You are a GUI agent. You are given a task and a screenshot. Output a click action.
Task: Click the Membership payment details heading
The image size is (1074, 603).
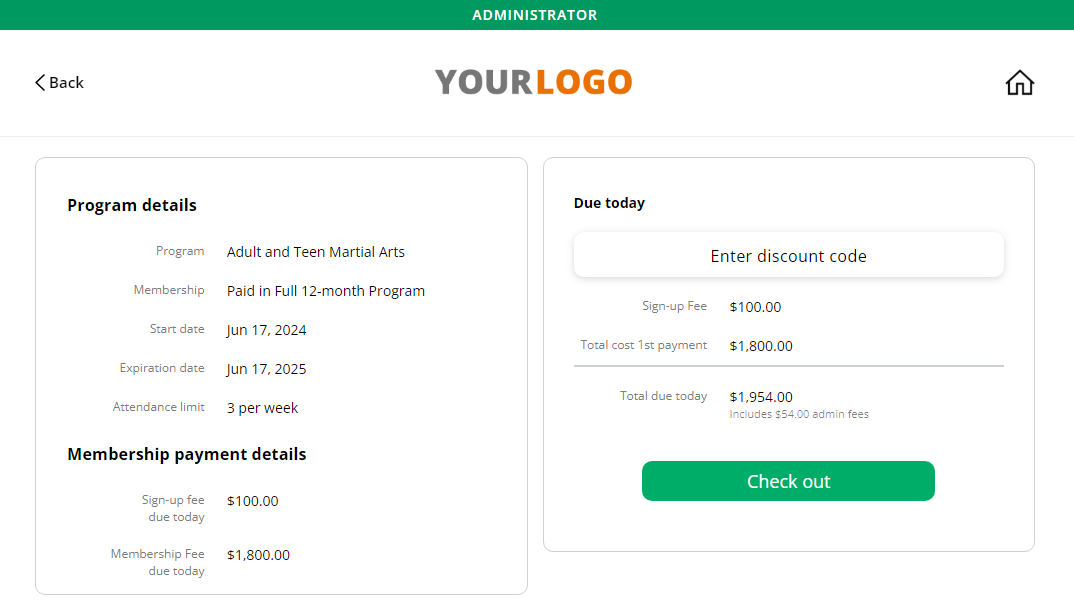coord(186,454)
